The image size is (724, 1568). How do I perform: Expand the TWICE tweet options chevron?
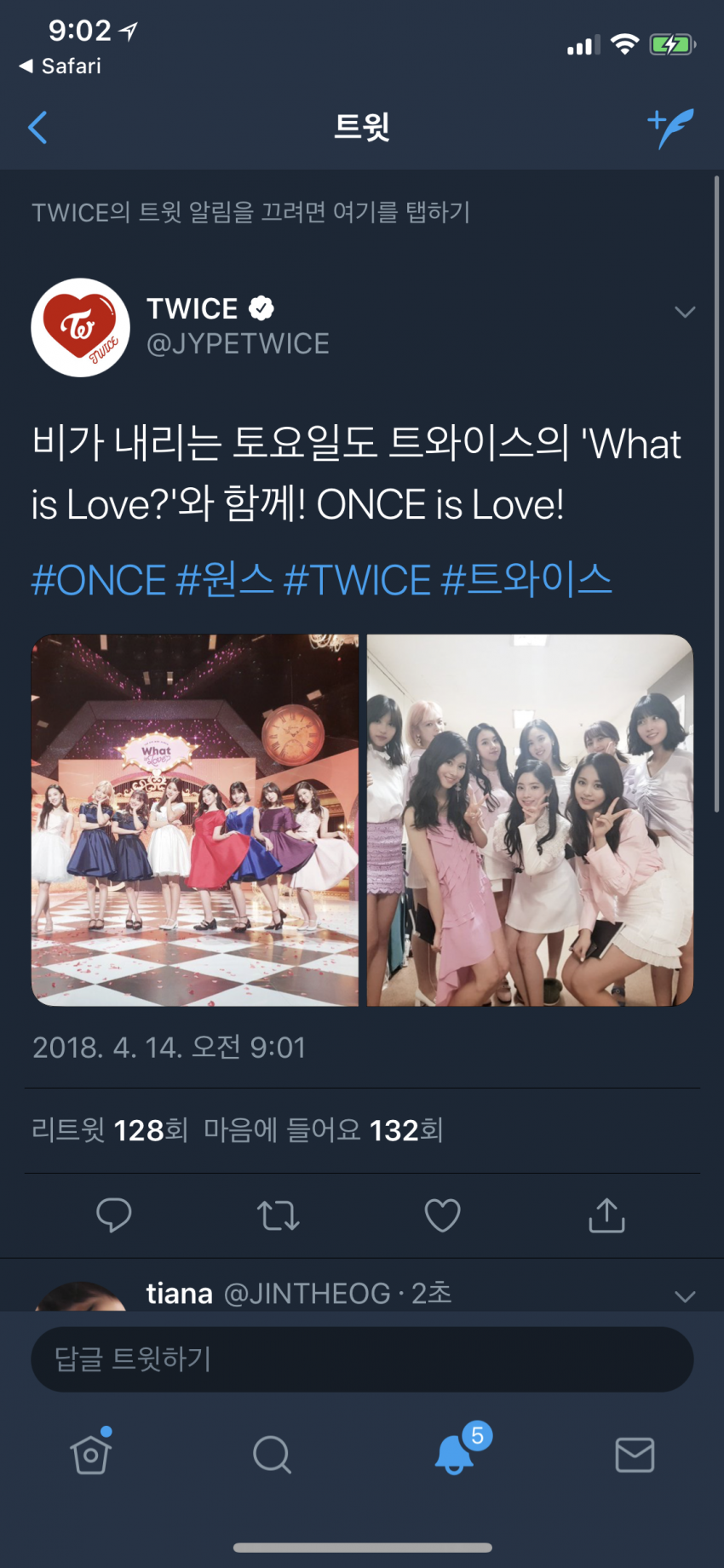pyautogui.click(x=685, y=312)
